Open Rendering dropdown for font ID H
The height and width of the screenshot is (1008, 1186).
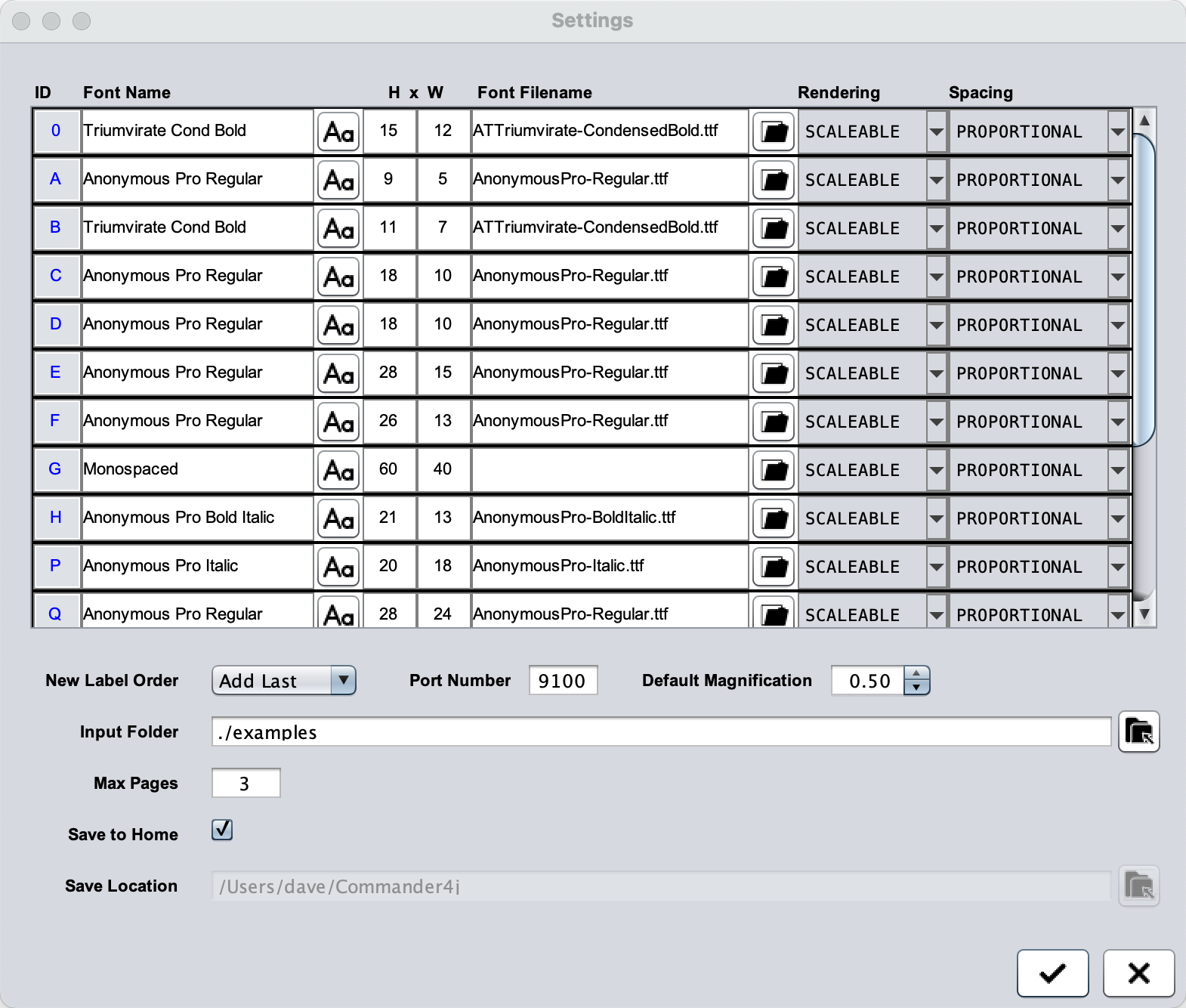click(936, 518)
